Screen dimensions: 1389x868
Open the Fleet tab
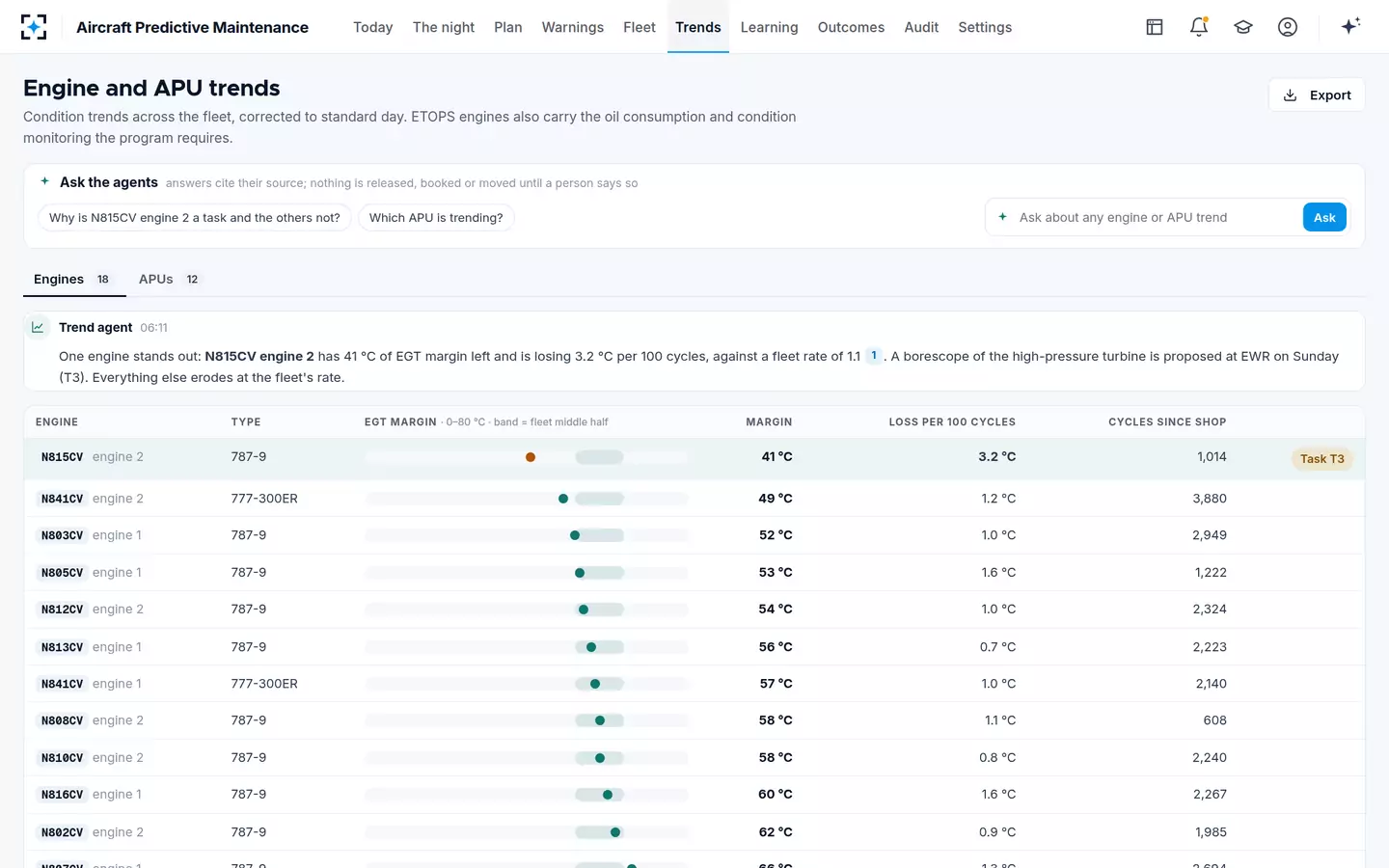click(640, 27)
